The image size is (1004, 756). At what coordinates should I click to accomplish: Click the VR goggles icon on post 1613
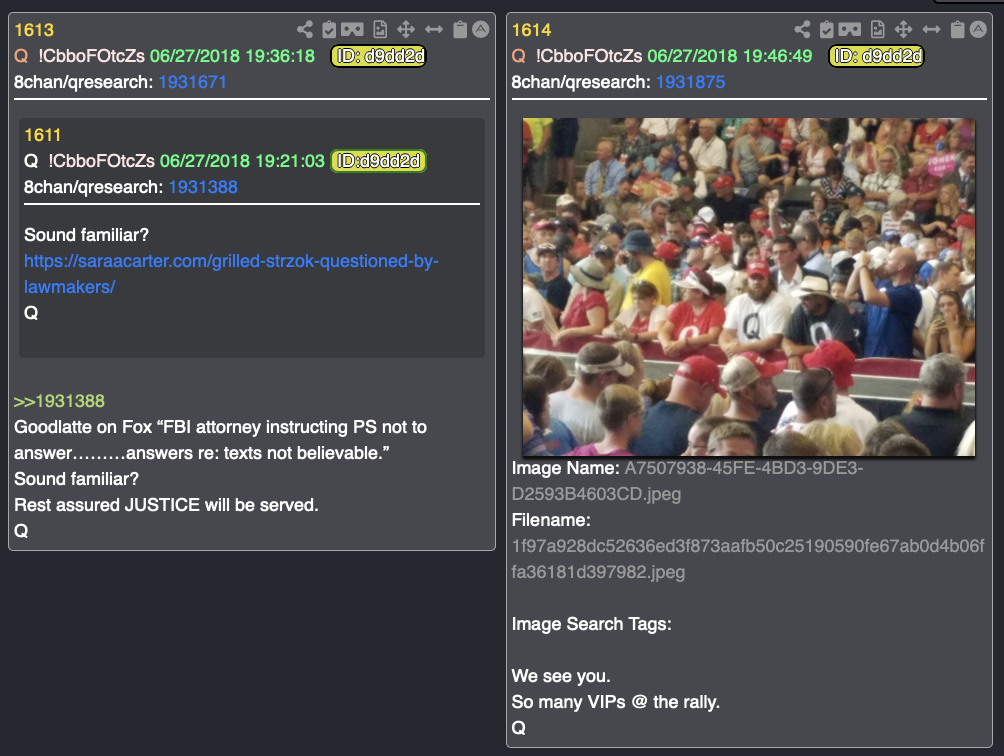tap(352, 29)
